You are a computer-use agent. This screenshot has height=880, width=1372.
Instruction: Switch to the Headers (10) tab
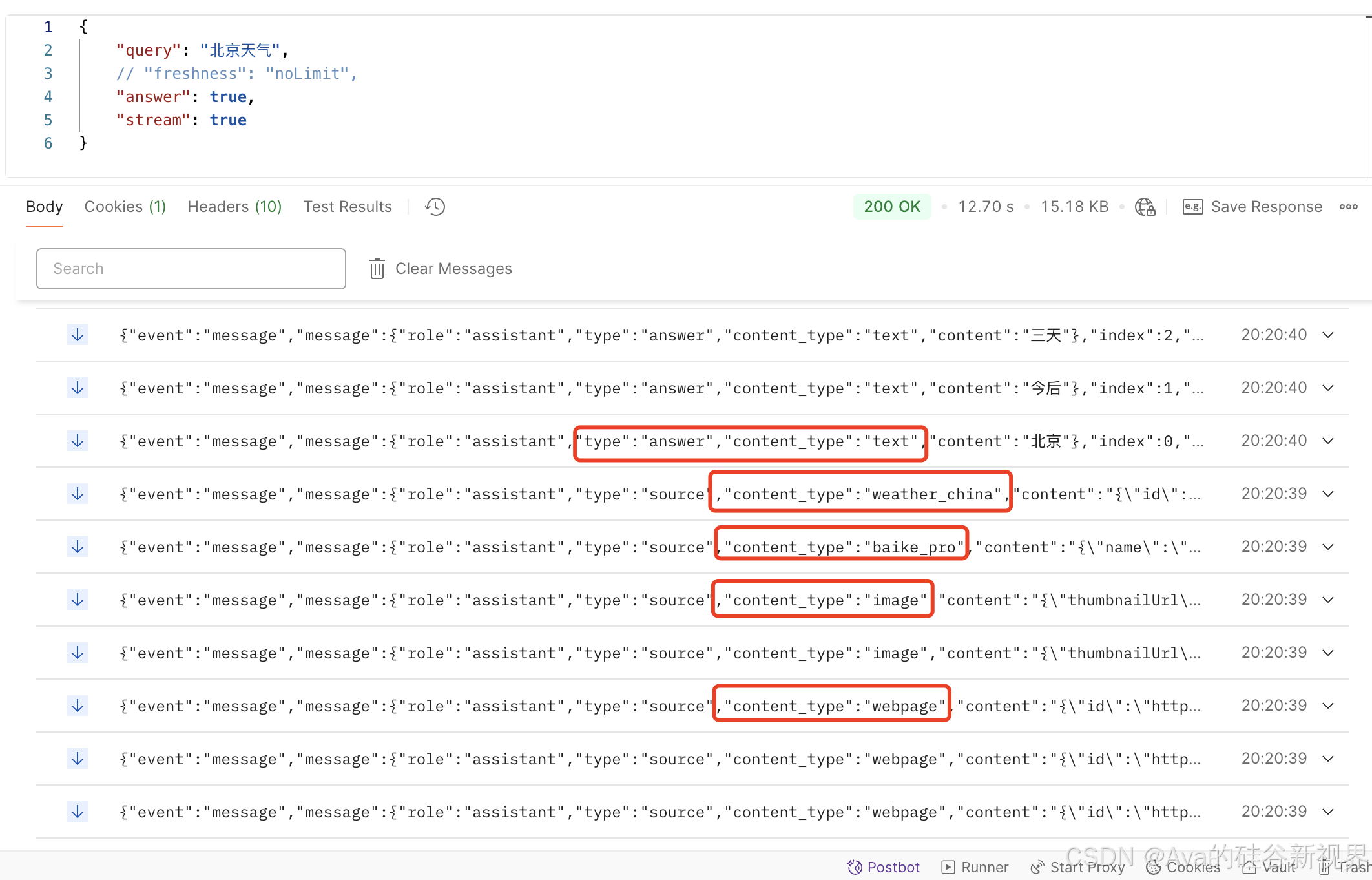[234, 207]
